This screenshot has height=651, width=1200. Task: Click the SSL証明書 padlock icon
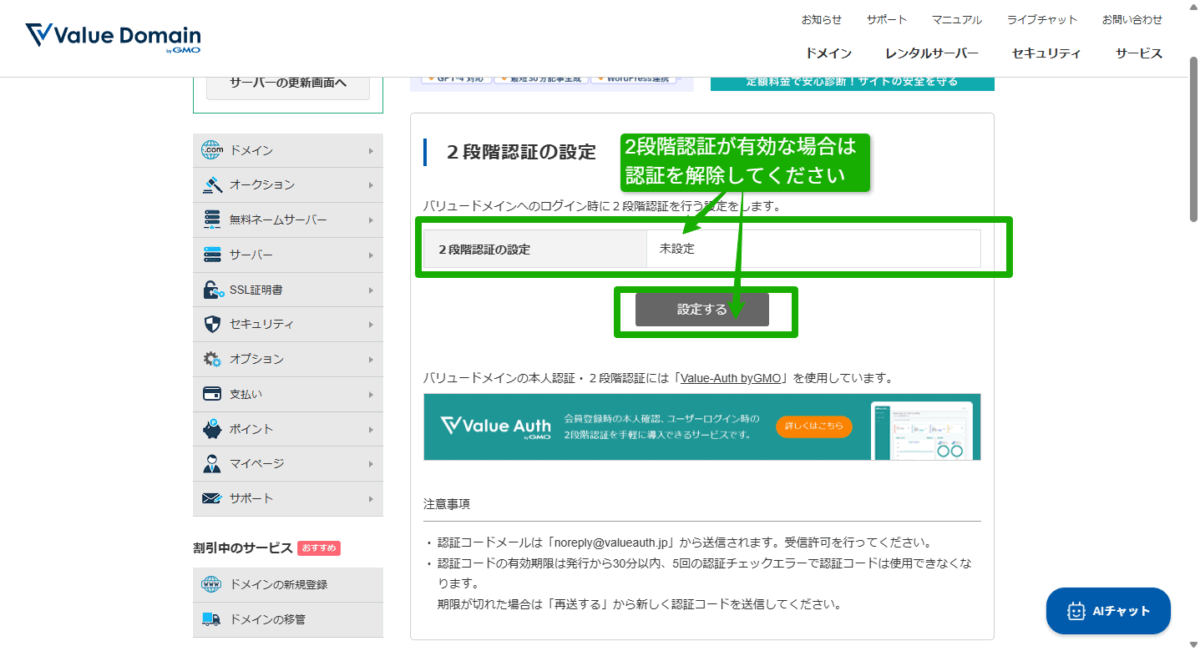211,290
